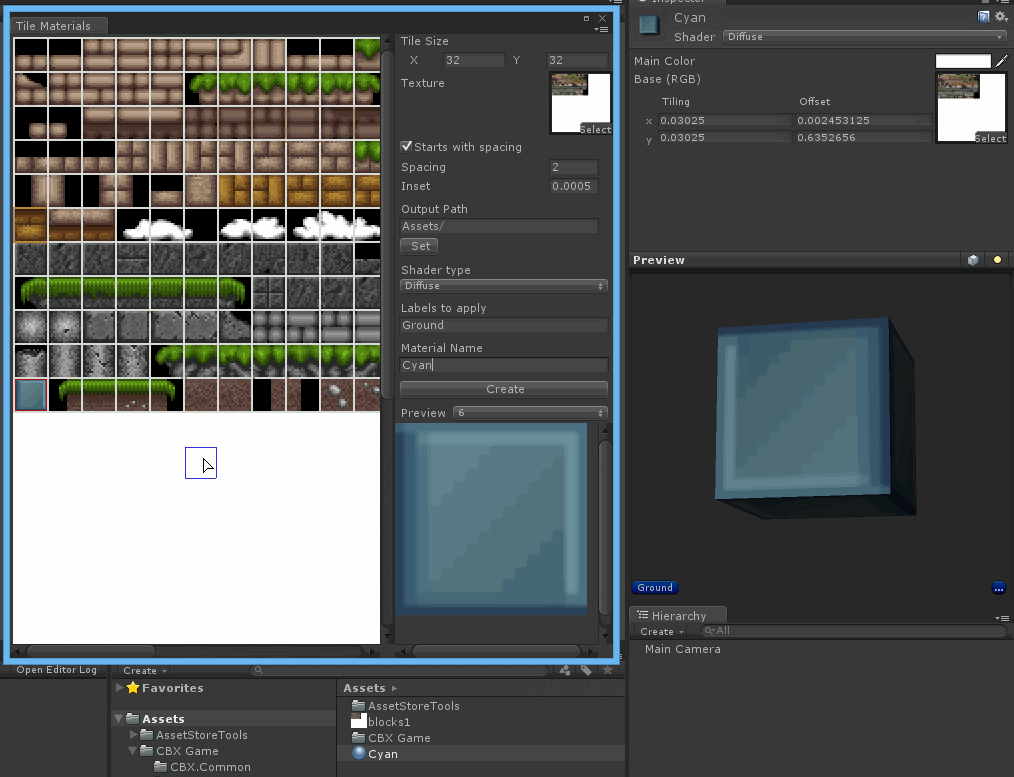Select CBX.Common folder in project tree
The height and width of the screenshot is (777, 1014).
coord(210,767)
